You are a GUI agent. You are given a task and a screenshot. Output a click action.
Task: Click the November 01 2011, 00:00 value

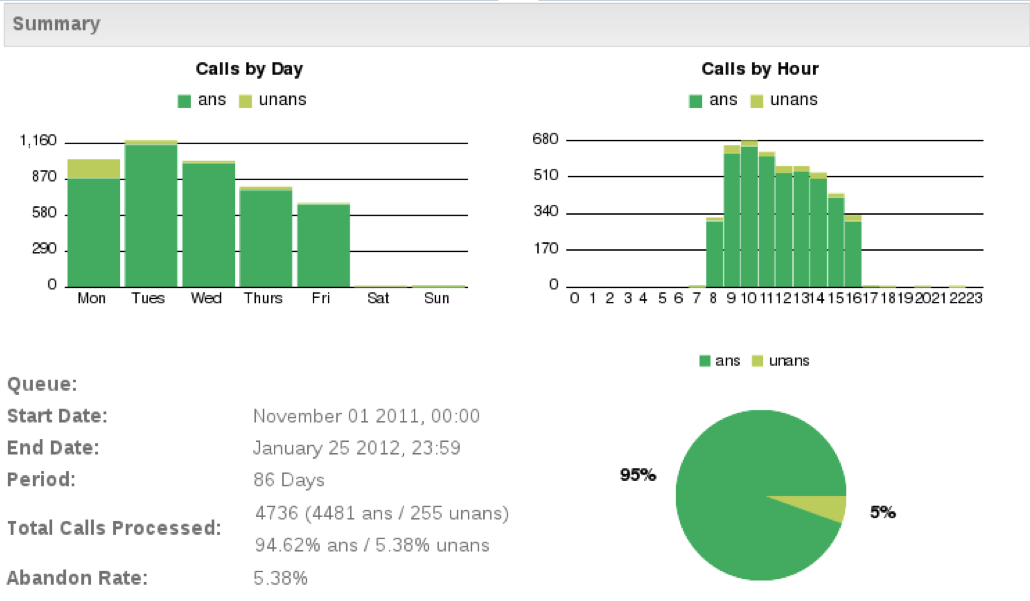coord(367,416)
